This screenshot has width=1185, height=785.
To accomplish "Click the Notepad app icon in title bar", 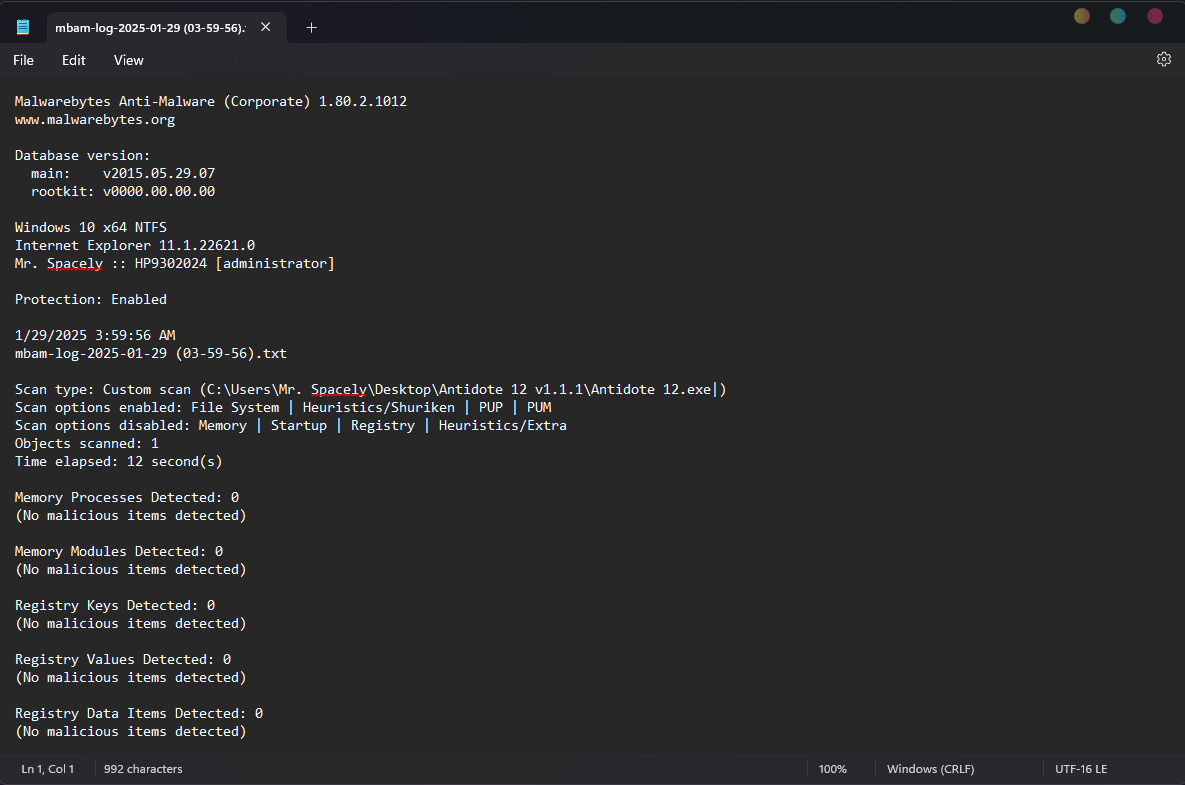I will [23, 27].
